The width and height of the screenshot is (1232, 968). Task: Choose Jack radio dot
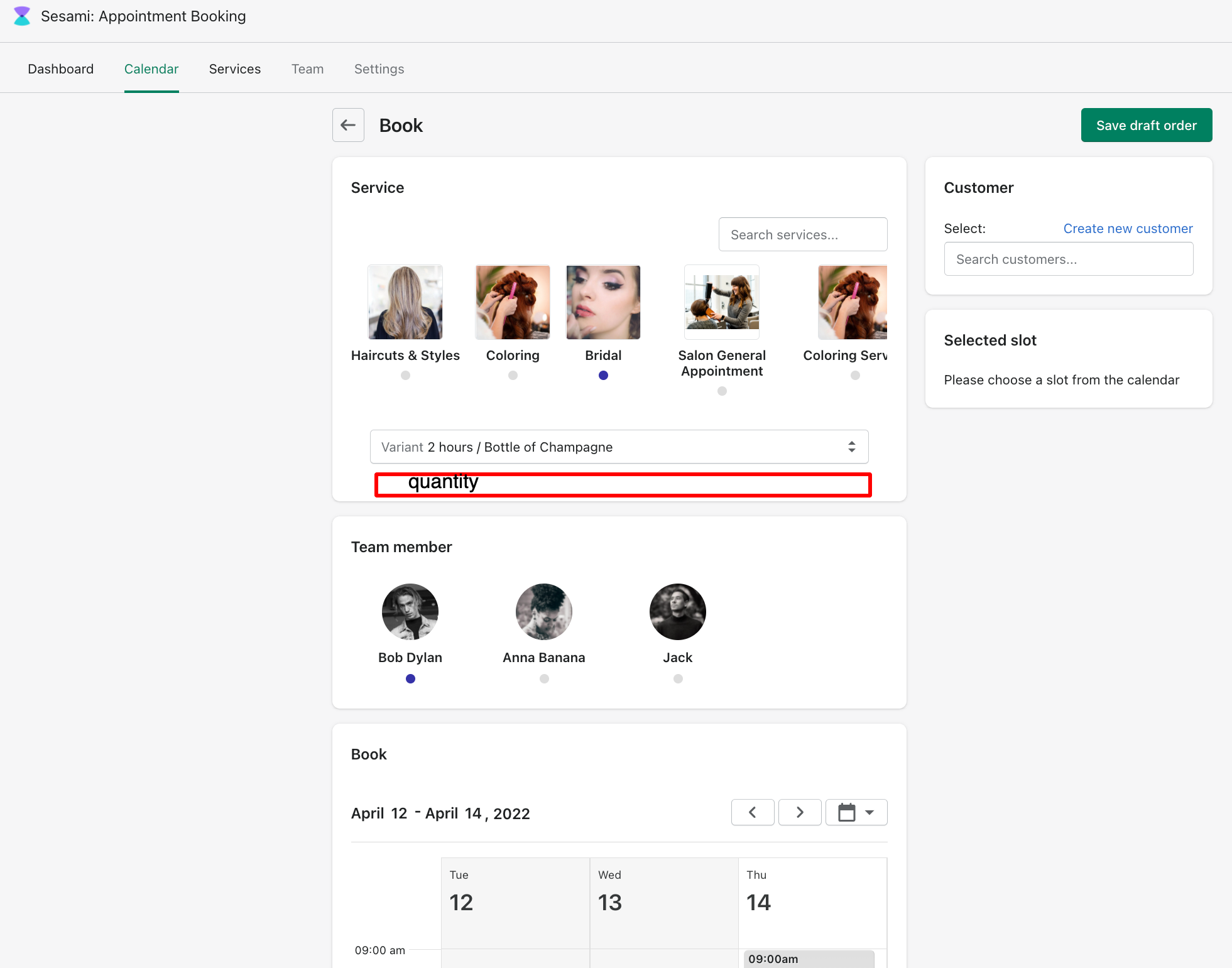(x=678, y=678)
